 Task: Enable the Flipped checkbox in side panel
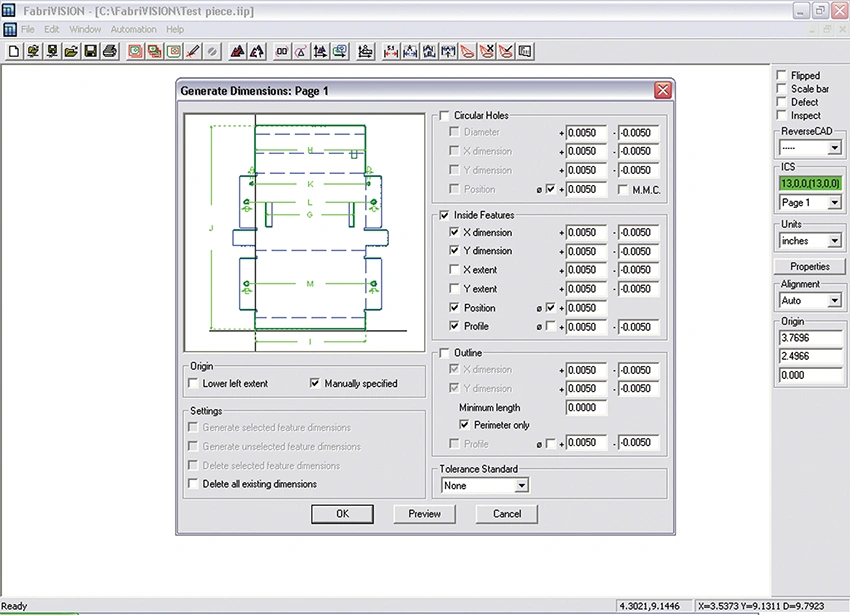click(781, 75)
